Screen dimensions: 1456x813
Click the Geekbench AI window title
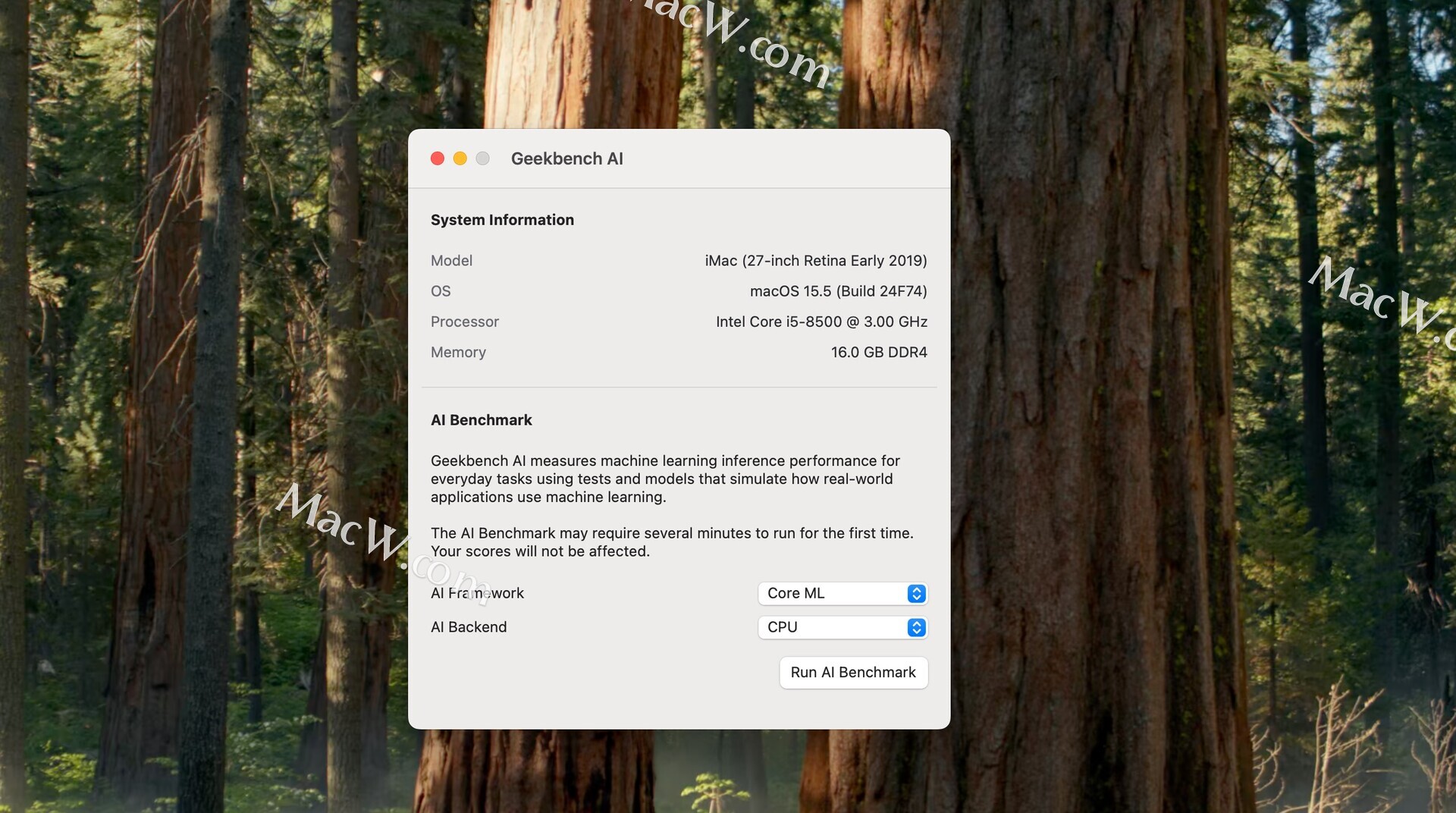click(567, 159)
